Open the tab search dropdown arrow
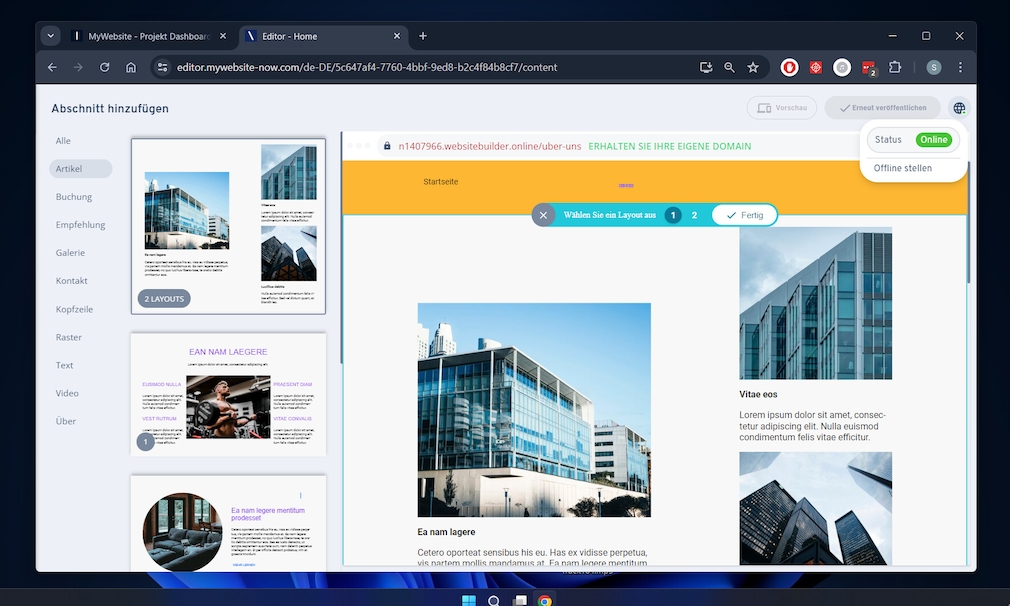The height and width of the screenshot is (606, 1010). (x=51, y=36)
